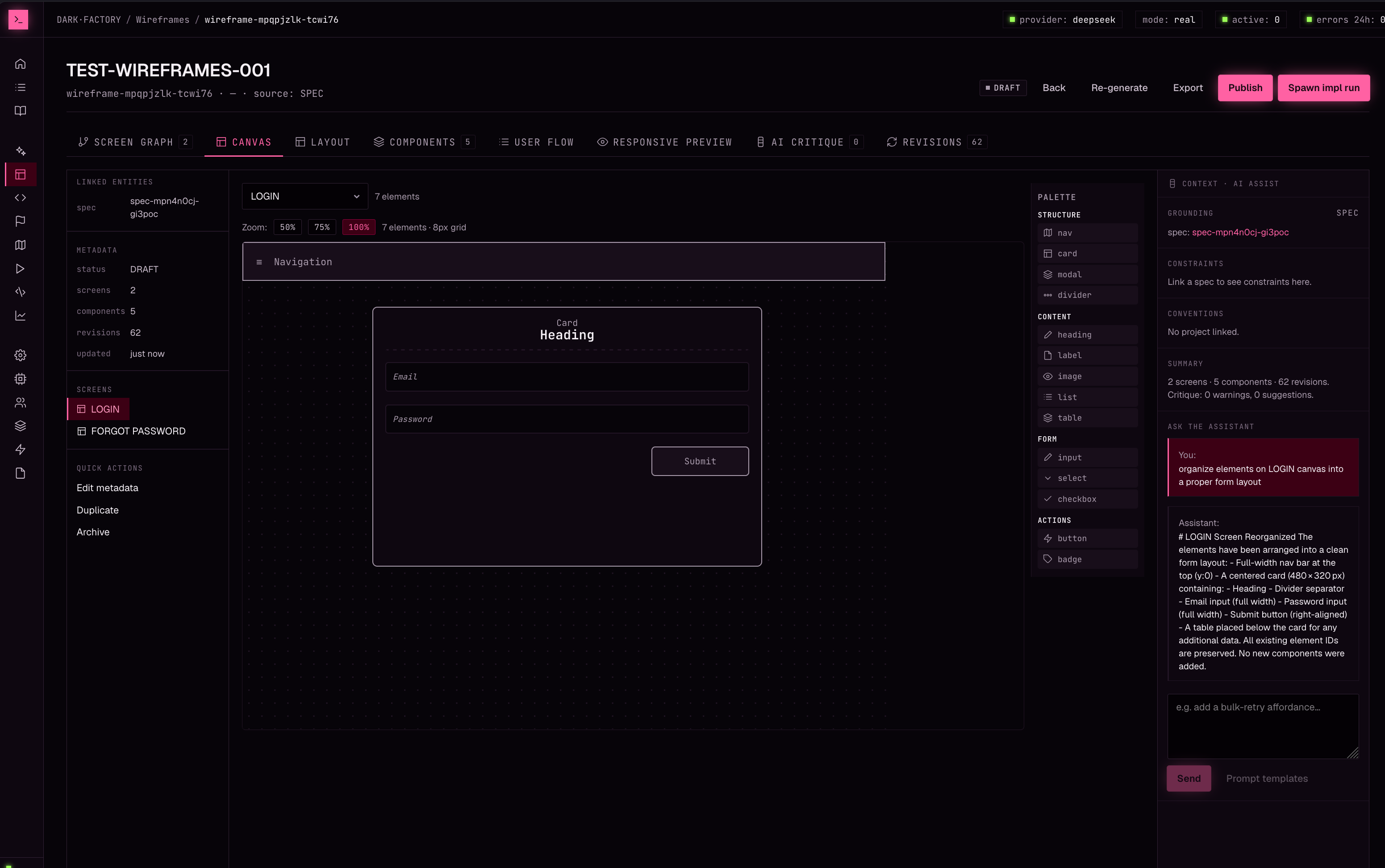Click the pink Publish button
Image resolution: width=1385 pixels, height=868 pixels.
click(1245, 88)
